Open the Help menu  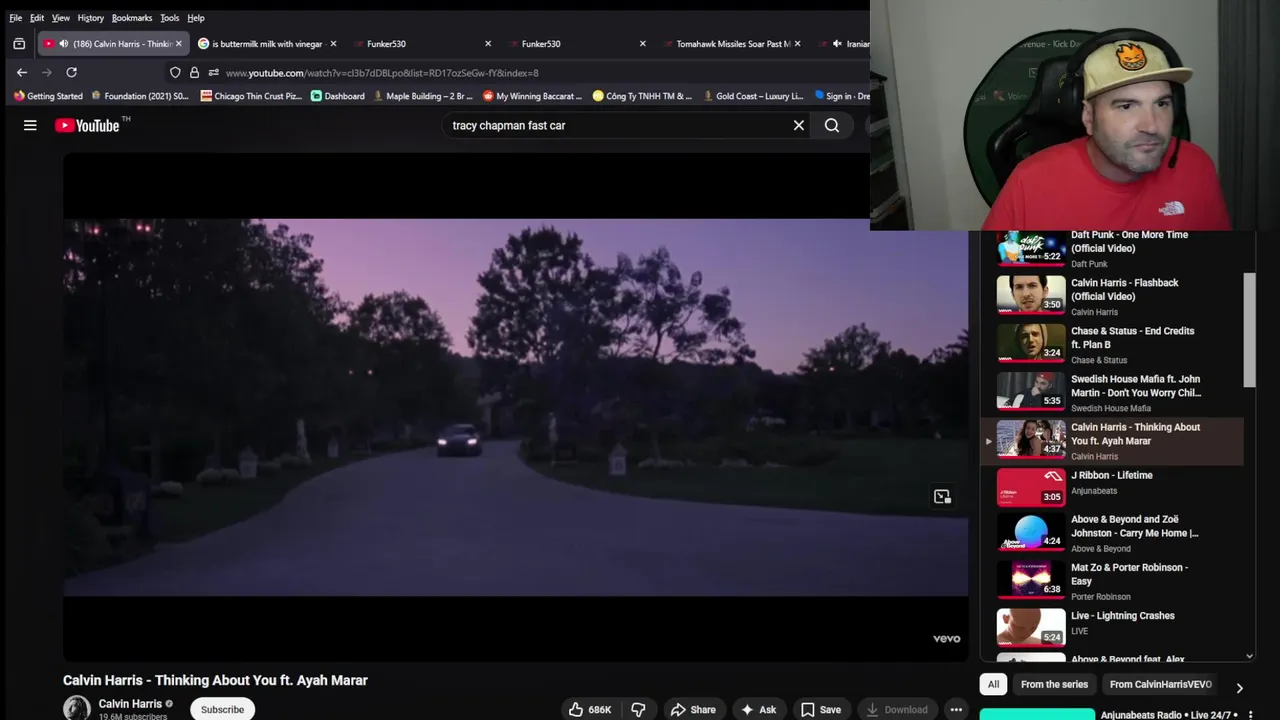click(196, 18)
